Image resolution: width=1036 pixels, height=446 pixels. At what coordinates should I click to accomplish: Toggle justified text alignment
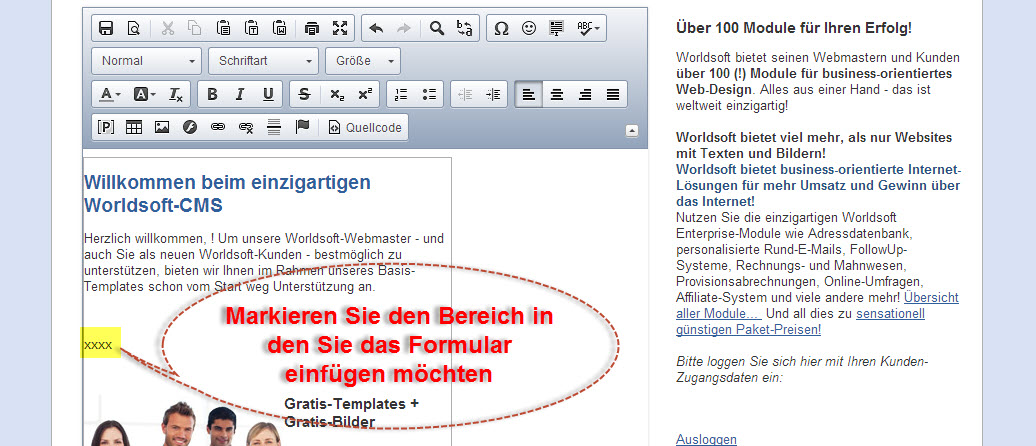[x=613, y=94]
